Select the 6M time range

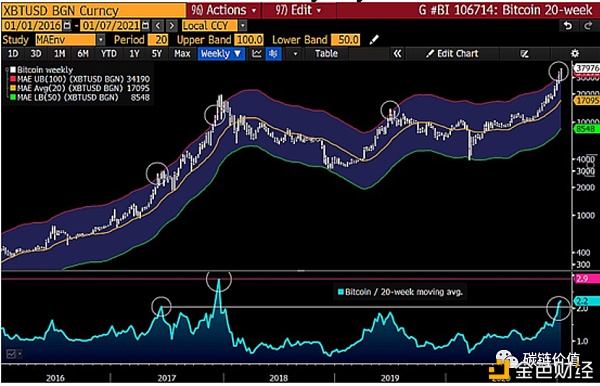click(83, 54)
